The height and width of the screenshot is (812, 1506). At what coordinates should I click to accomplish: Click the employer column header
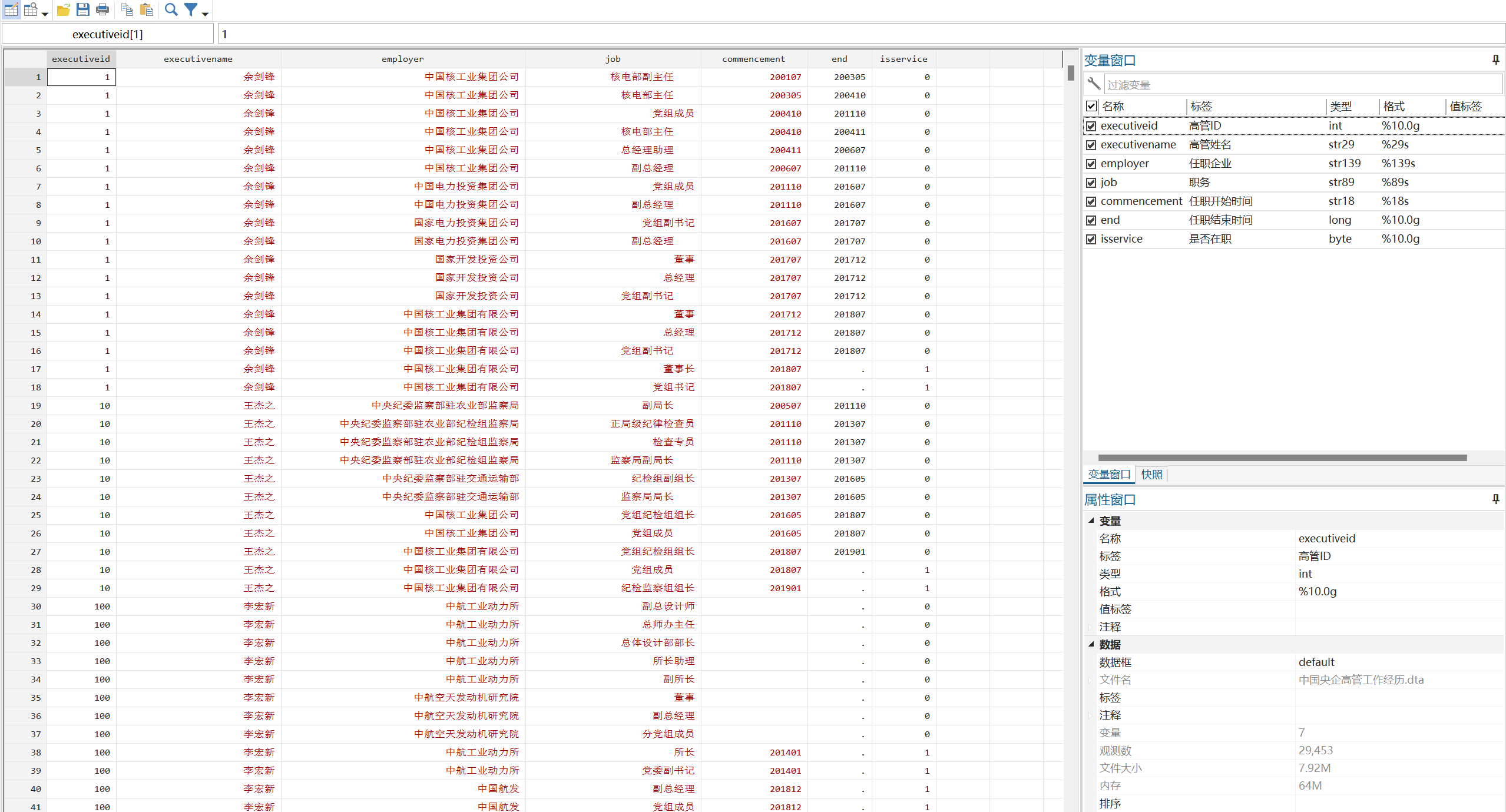point(402,59)
